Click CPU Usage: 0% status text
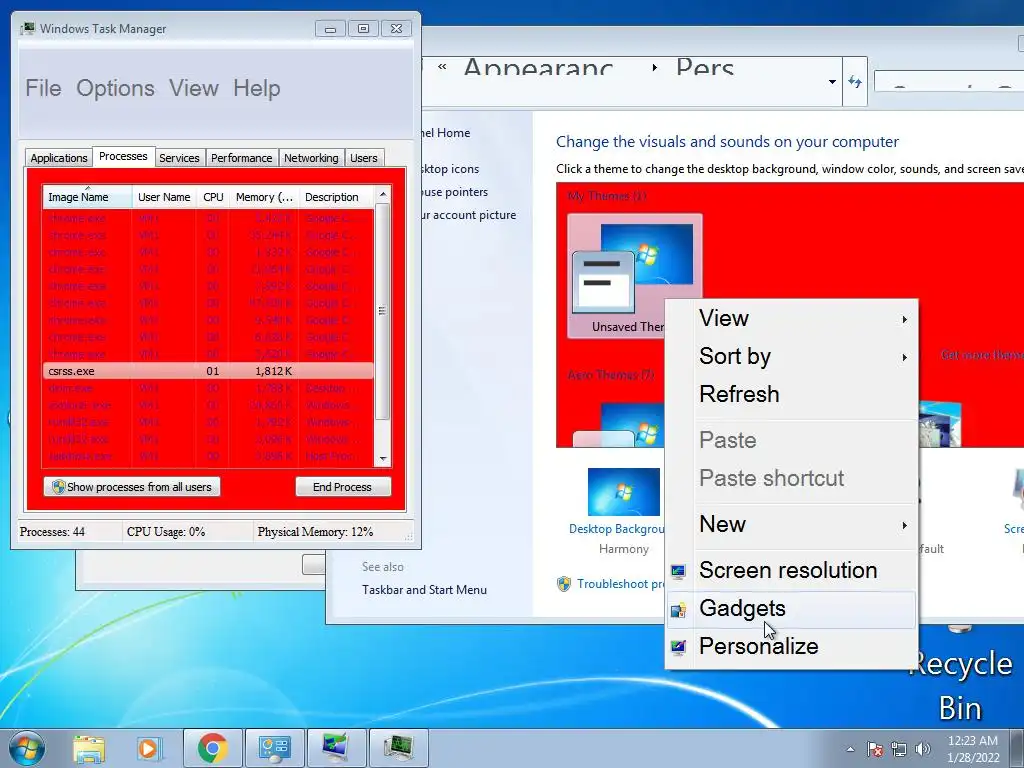The height and width of the screenshot is (768, 1024). [166, 532]
